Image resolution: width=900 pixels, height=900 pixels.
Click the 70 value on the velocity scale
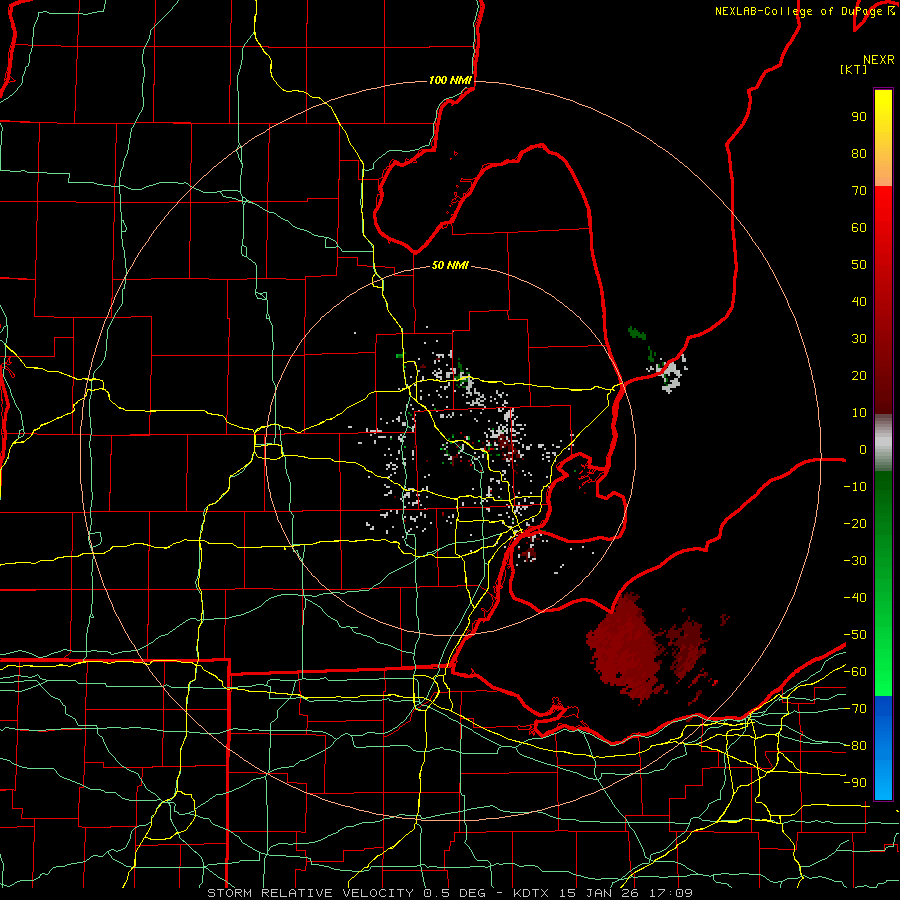tap(859, 191)
